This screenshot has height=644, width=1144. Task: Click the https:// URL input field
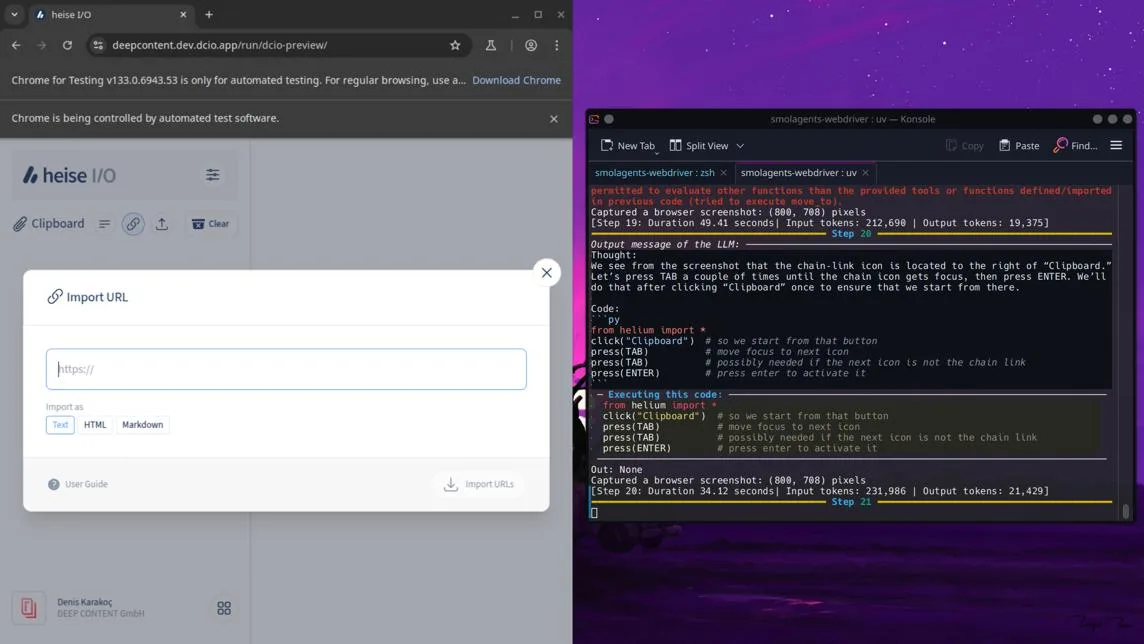pos(286,369)
